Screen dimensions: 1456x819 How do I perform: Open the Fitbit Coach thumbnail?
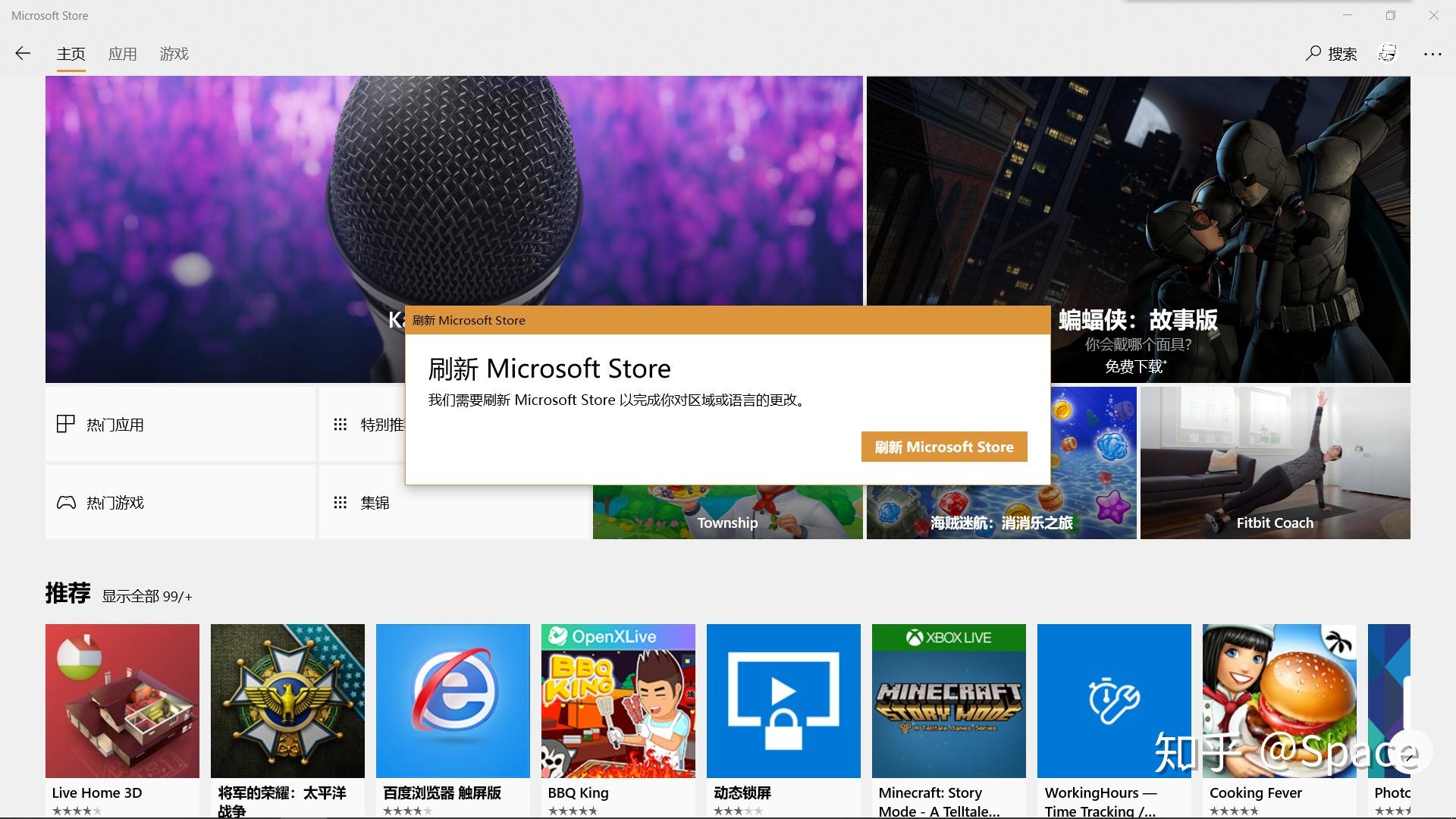pos(1275,463)
